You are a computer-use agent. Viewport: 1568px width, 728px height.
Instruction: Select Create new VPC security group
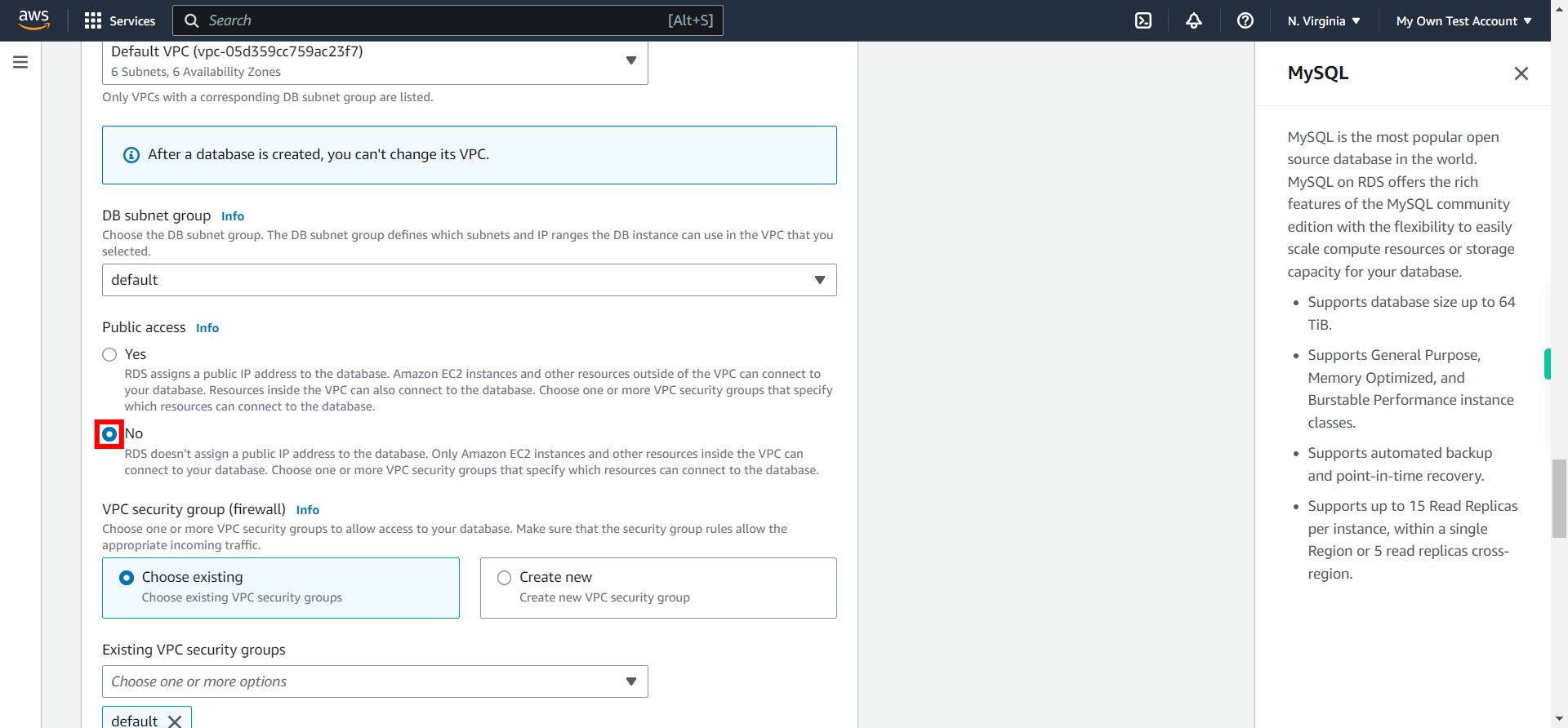(x=658, y=588)
